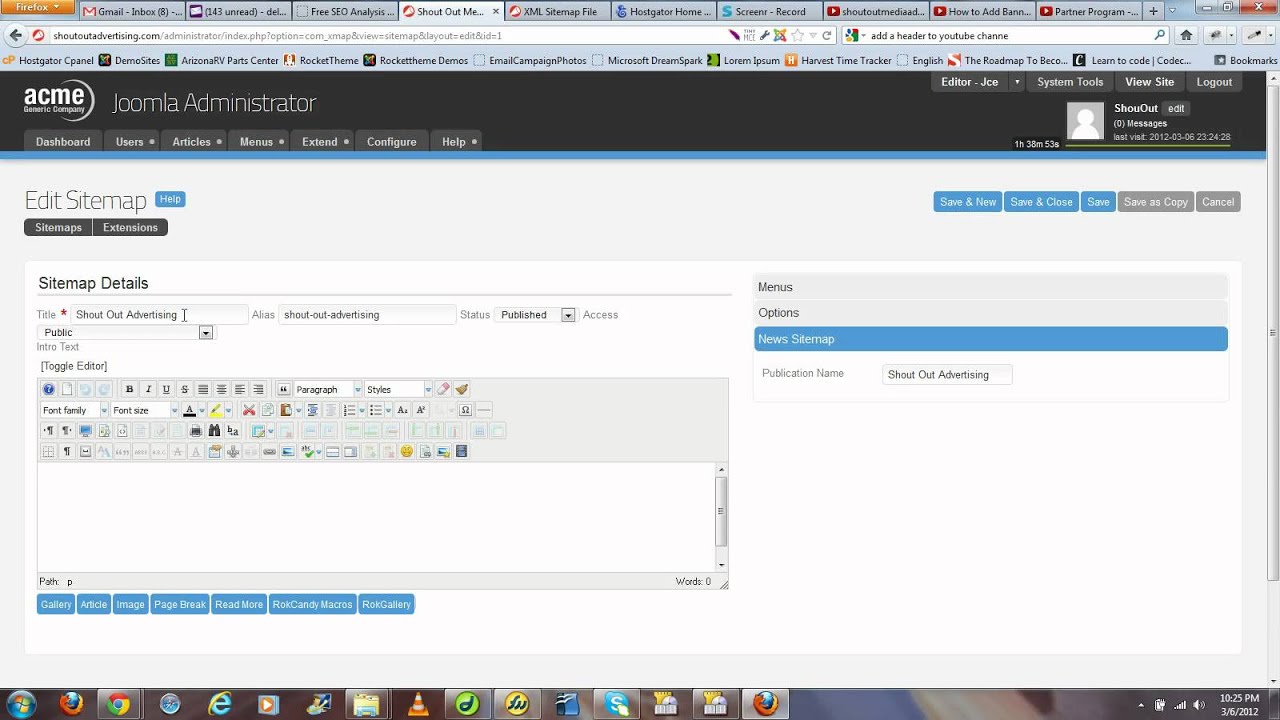Image resolution: width=1280 pixels, height=720 pixels.
Task: Open the Styles dropdown
Action: click(399, 389)
